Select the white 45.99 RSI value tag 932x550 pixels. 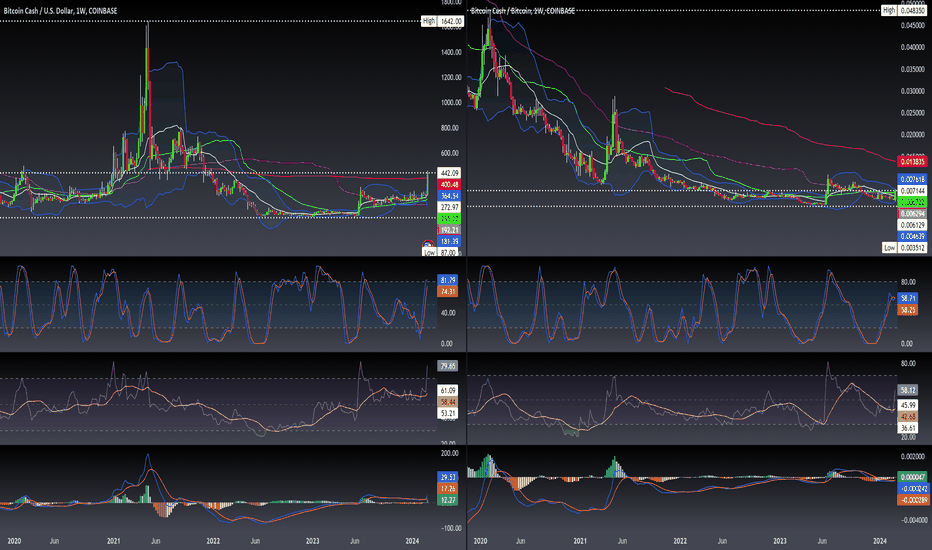908,405
